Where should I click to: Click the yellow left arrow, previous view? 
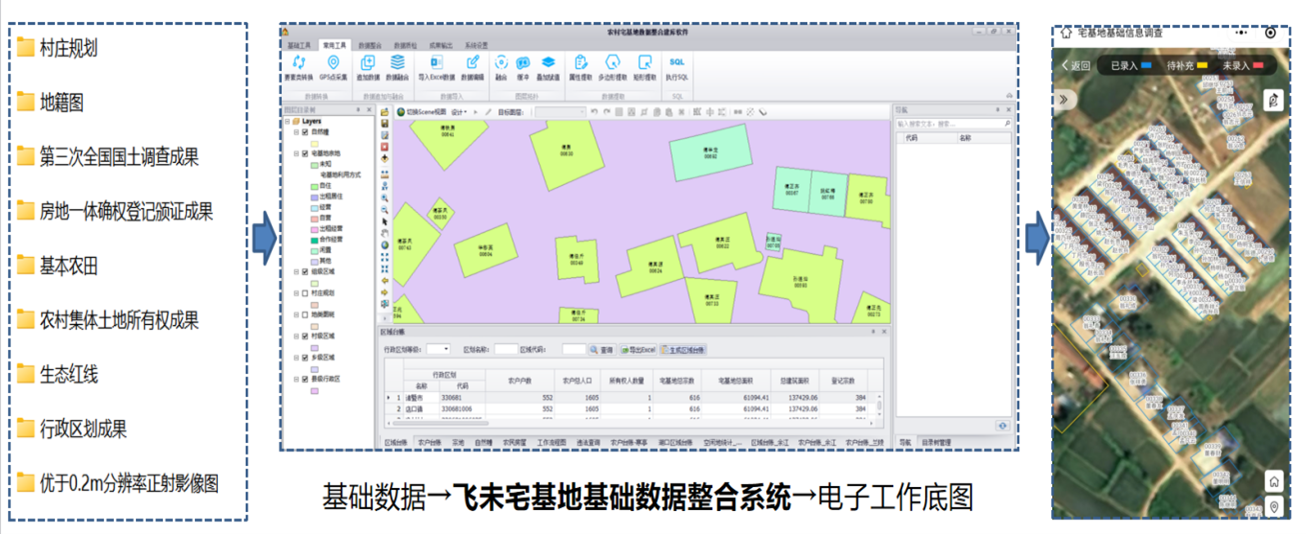pos(385,281)
